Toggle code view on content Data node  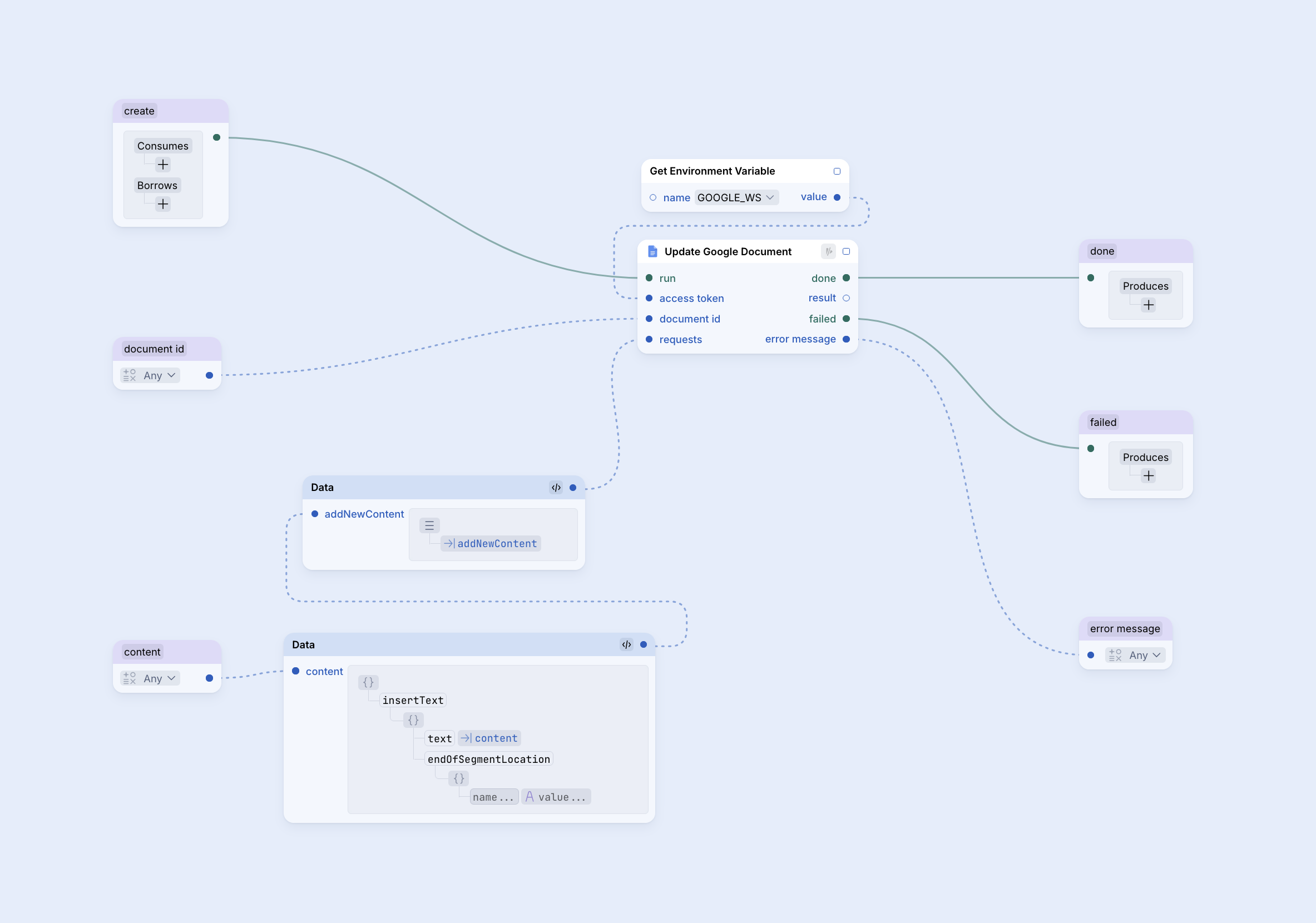pos(626,644)
